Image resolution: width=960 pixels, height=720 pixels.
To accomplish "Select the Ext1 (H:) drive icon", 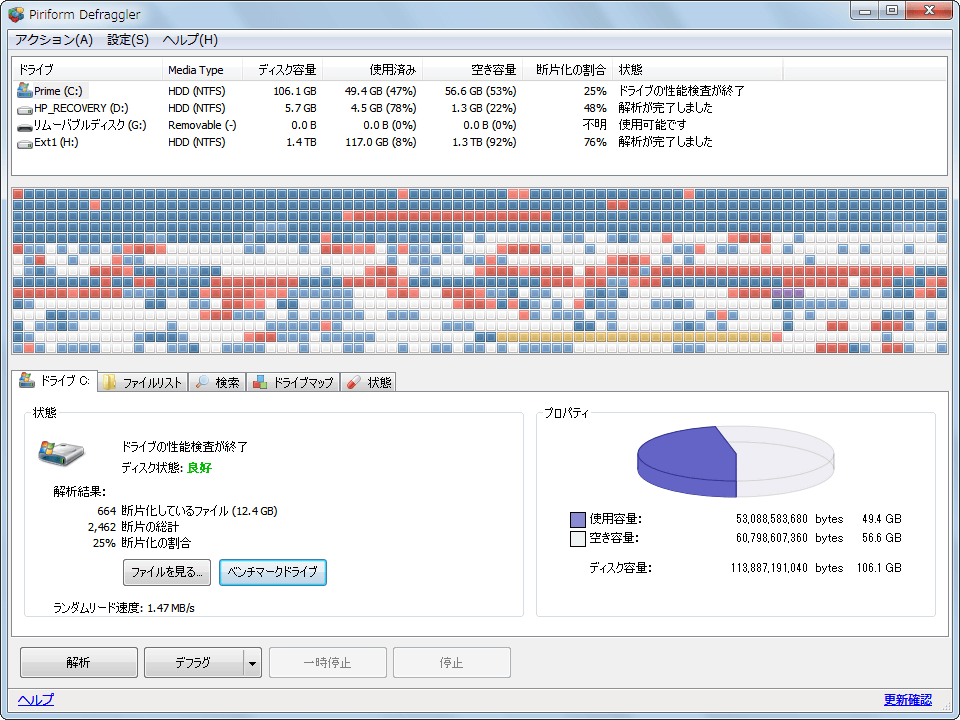I will (x=24, y=143).
